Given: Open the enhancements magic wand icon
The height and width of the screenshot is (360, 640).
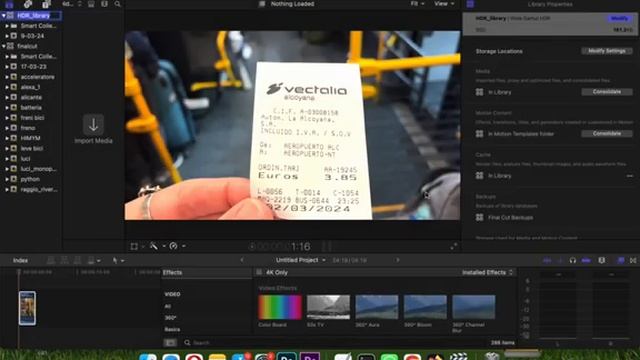Looking at the screenshot, I should point(154,246).
